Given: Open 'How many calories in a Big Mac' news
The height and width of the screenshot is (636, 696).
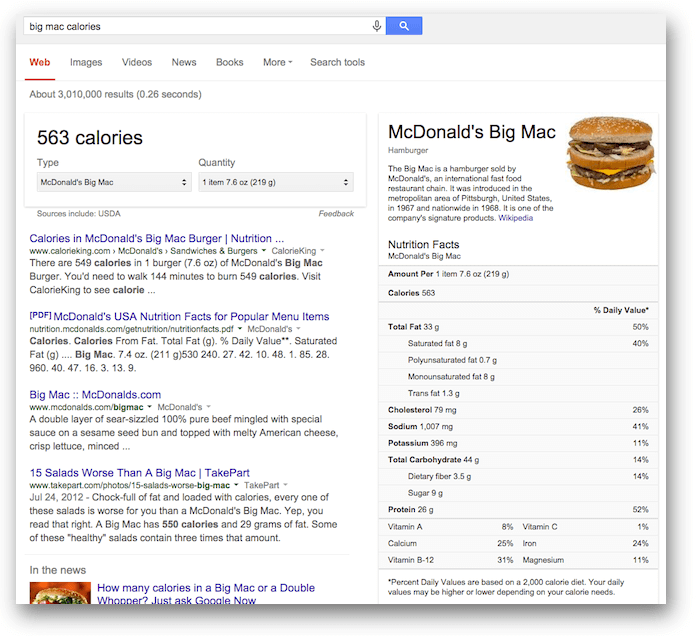Looking at the screenshot, I should click(206, 594).
